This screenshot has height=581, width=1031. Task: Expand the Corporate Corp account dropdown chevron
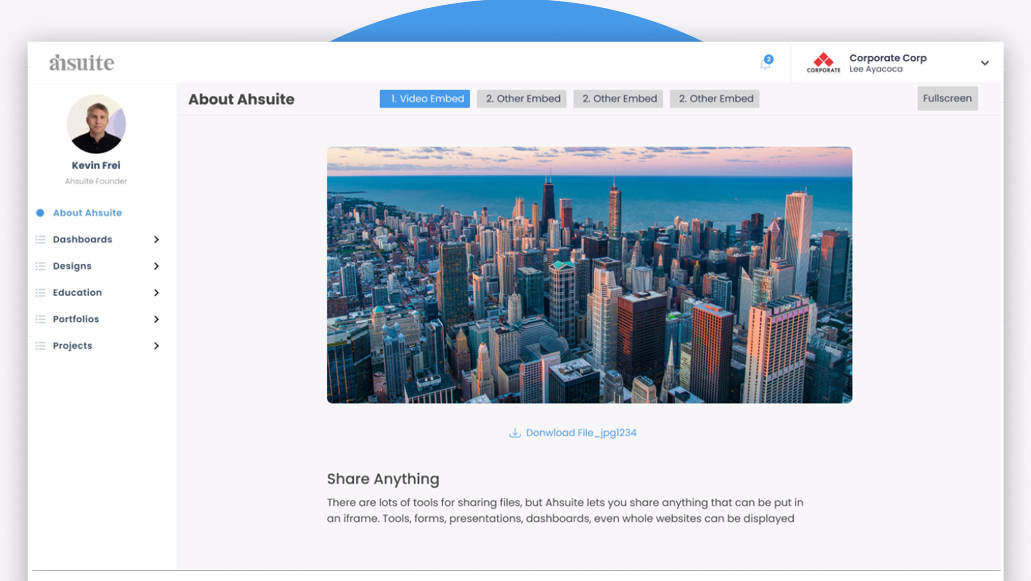[x=984, y=62]
